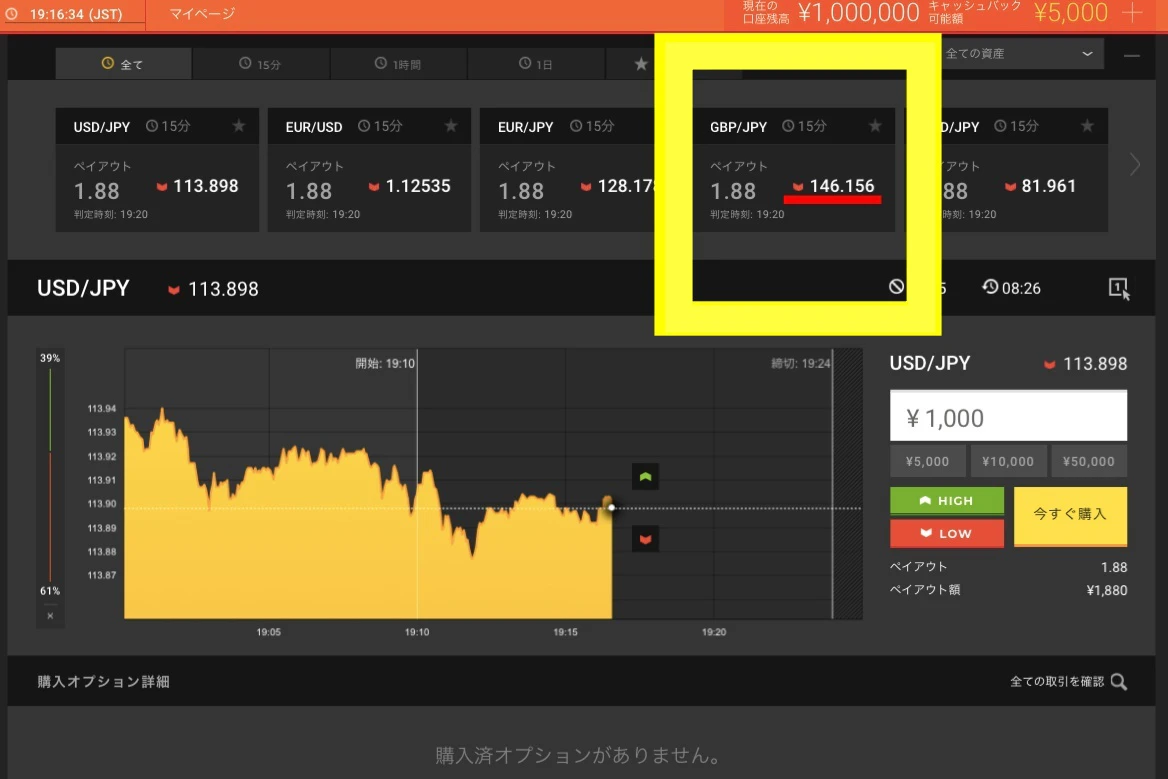Click the 1.12535 EUR/USD price
This screenshot has width=1168, height=779.
pos(418,185)
